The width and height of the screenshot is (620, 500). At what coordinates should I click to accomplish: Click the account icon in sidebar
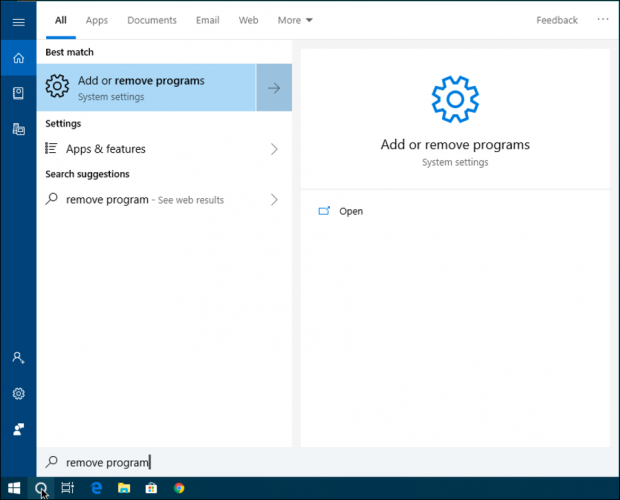18,357
